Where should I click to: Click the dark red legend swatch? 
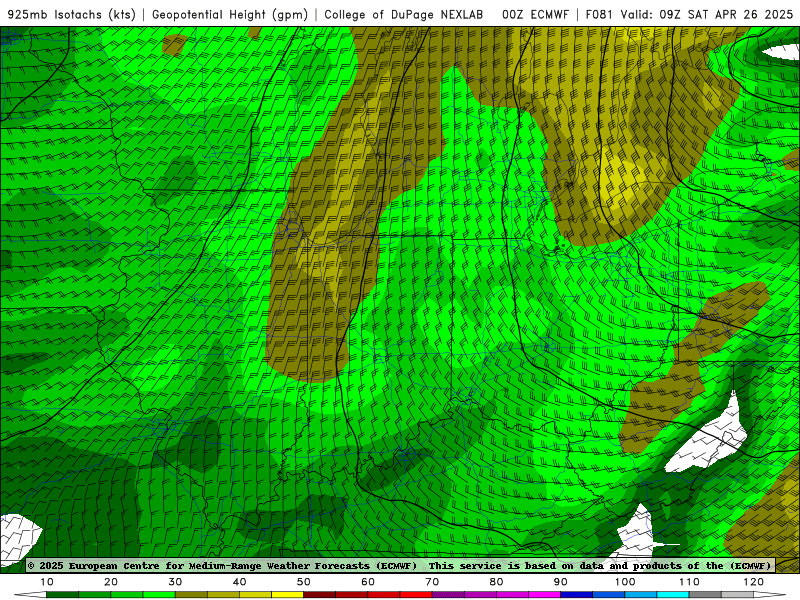[319, 595]
